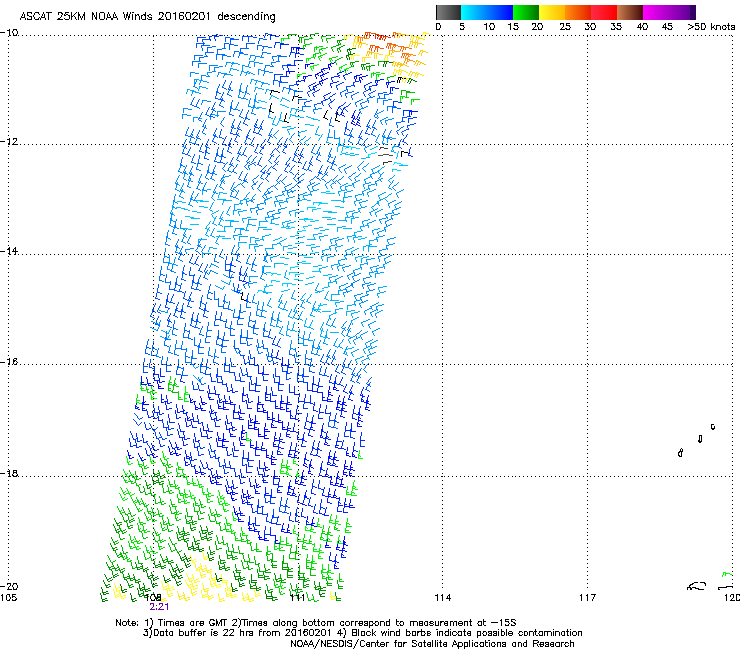Click the NOAA/NESDIS credit line
The width and height of the screenshot is (740, 650).
click(432, 644)
